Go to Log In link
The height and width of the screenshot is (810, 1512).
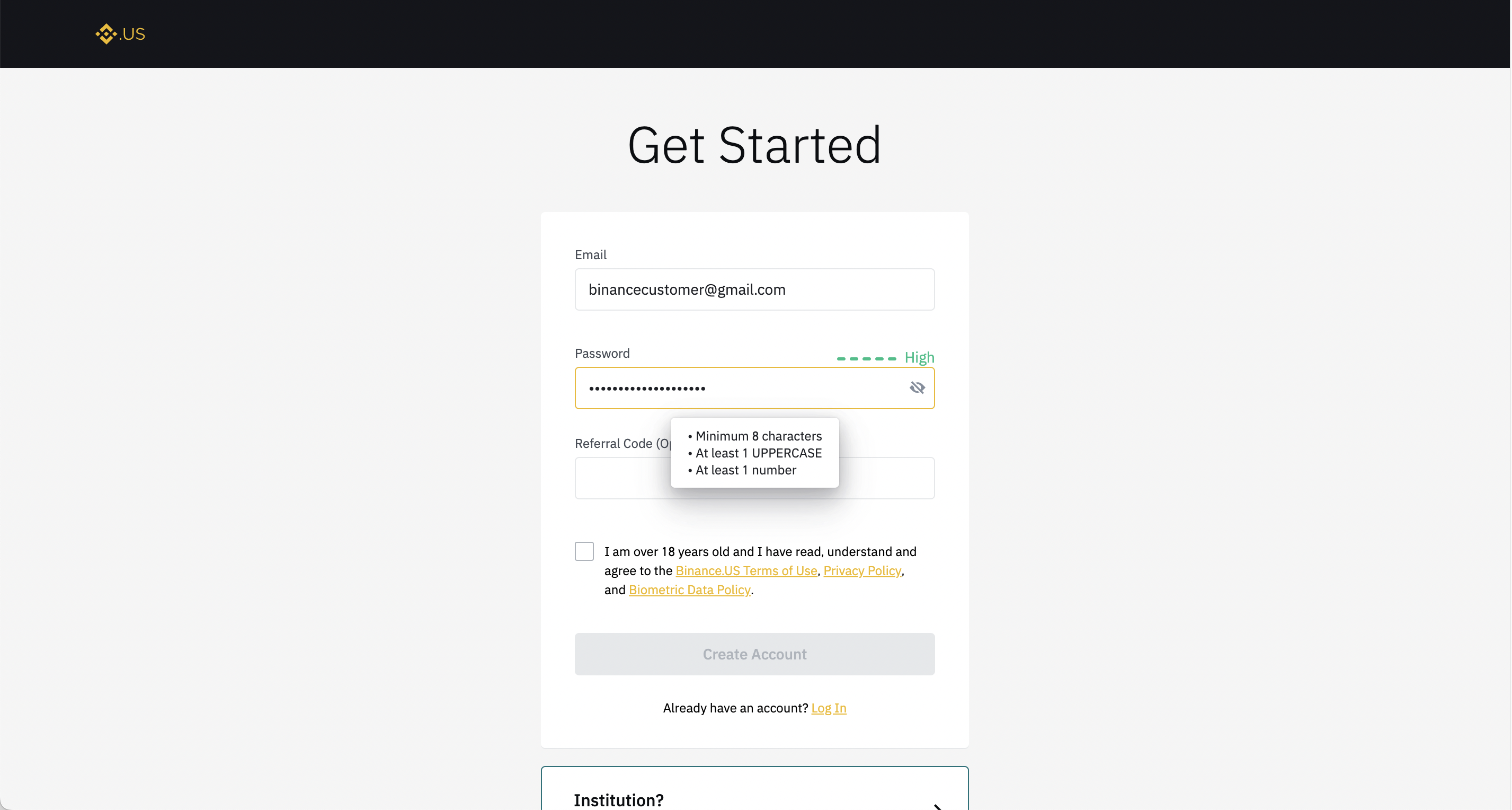(x=828, y=708)
